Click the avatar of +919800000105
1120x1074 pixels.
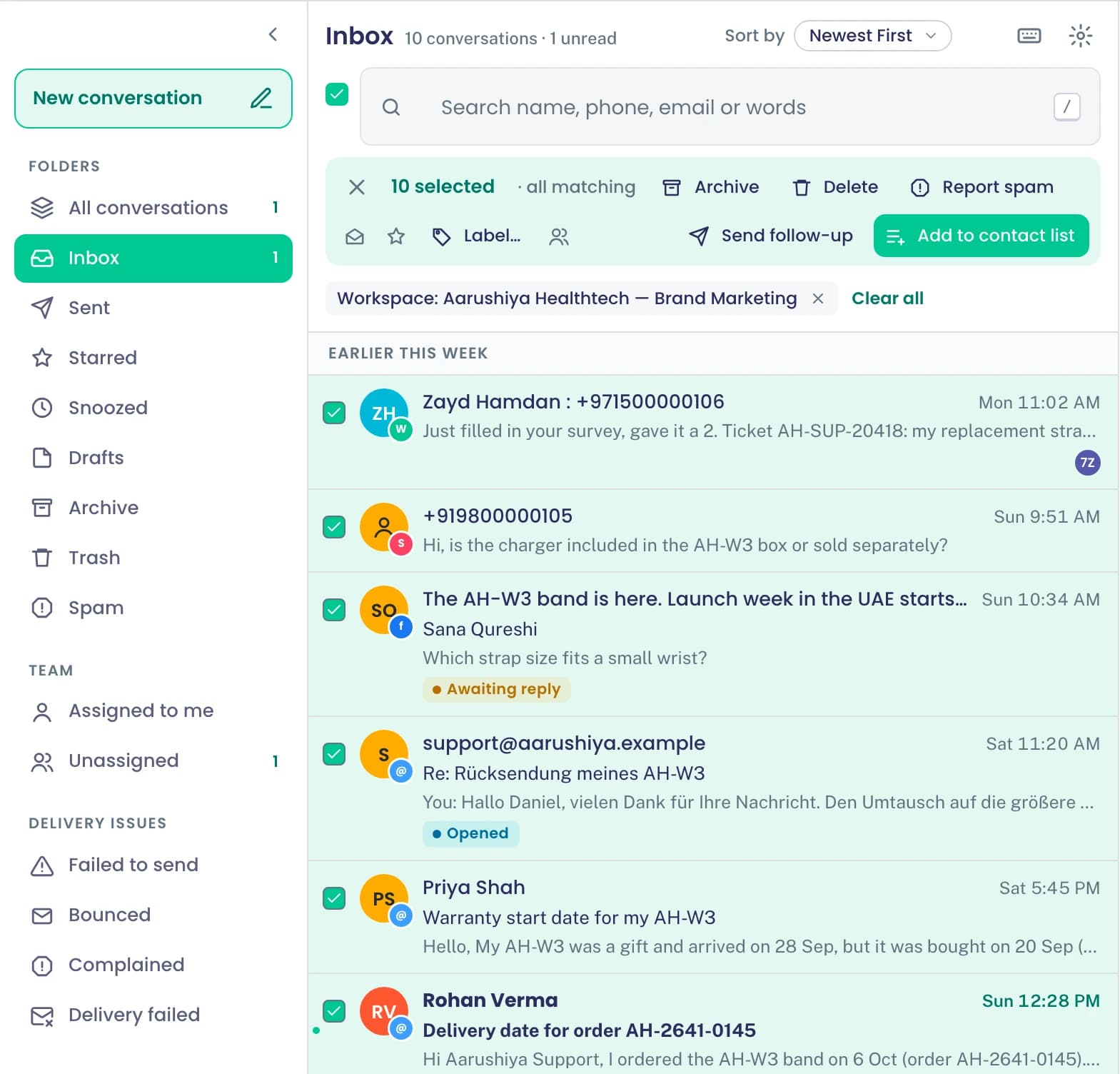(x=384, y=527)
